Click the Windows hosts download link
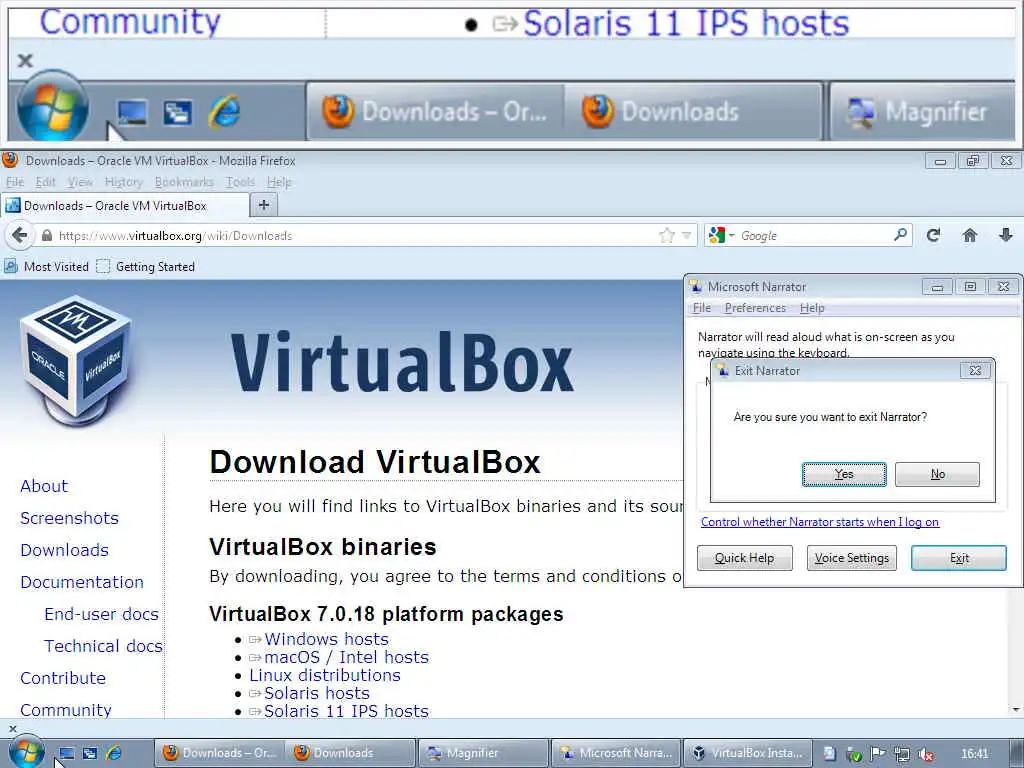The width and height of the screenshot is (1024, 768). click(326, 639)
